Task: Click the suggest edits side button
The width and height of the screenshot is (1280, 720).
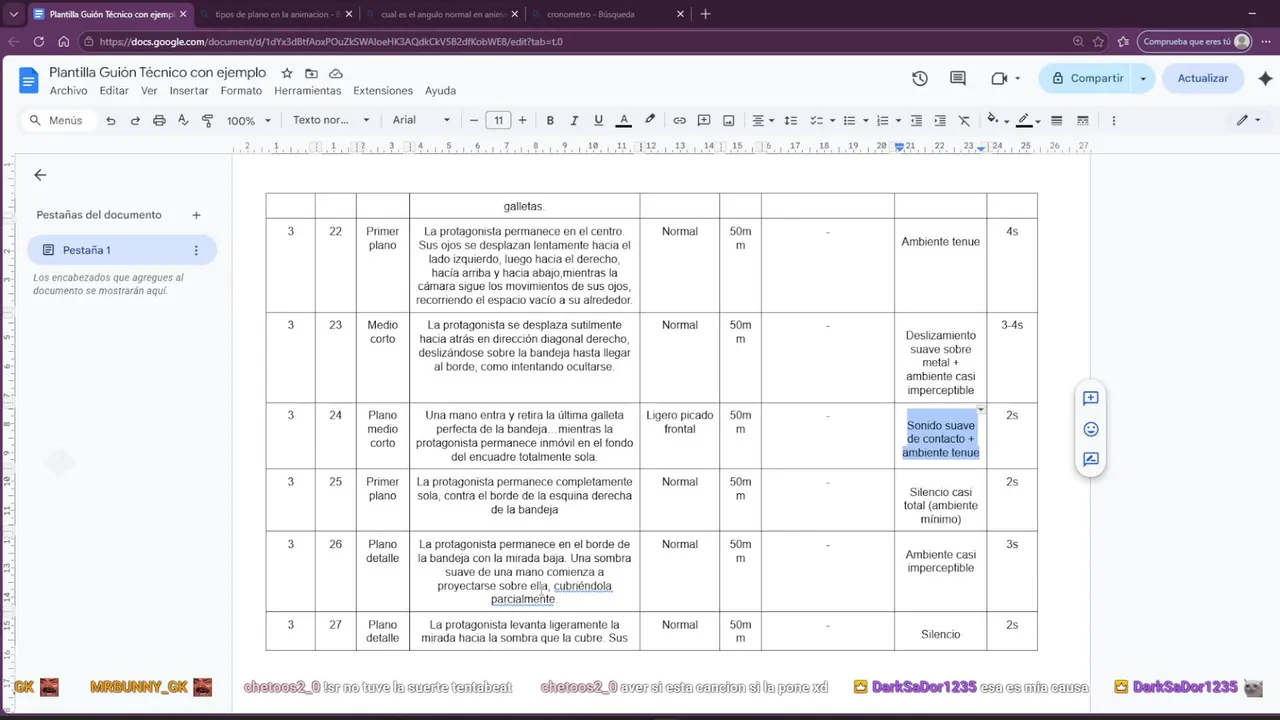Action: pyautogui.click(x=1091, y=460)
